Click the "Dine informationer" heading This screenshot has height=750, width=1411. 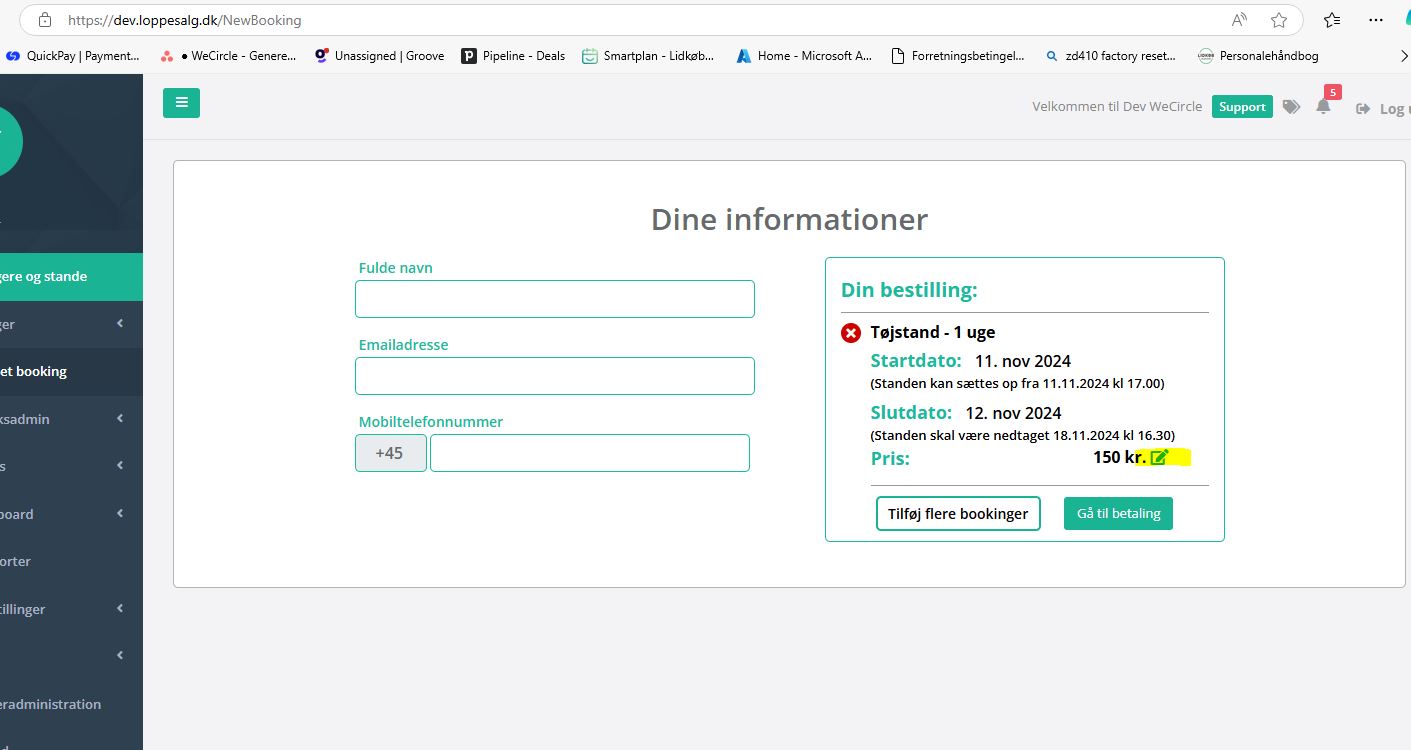click(790, 219)
